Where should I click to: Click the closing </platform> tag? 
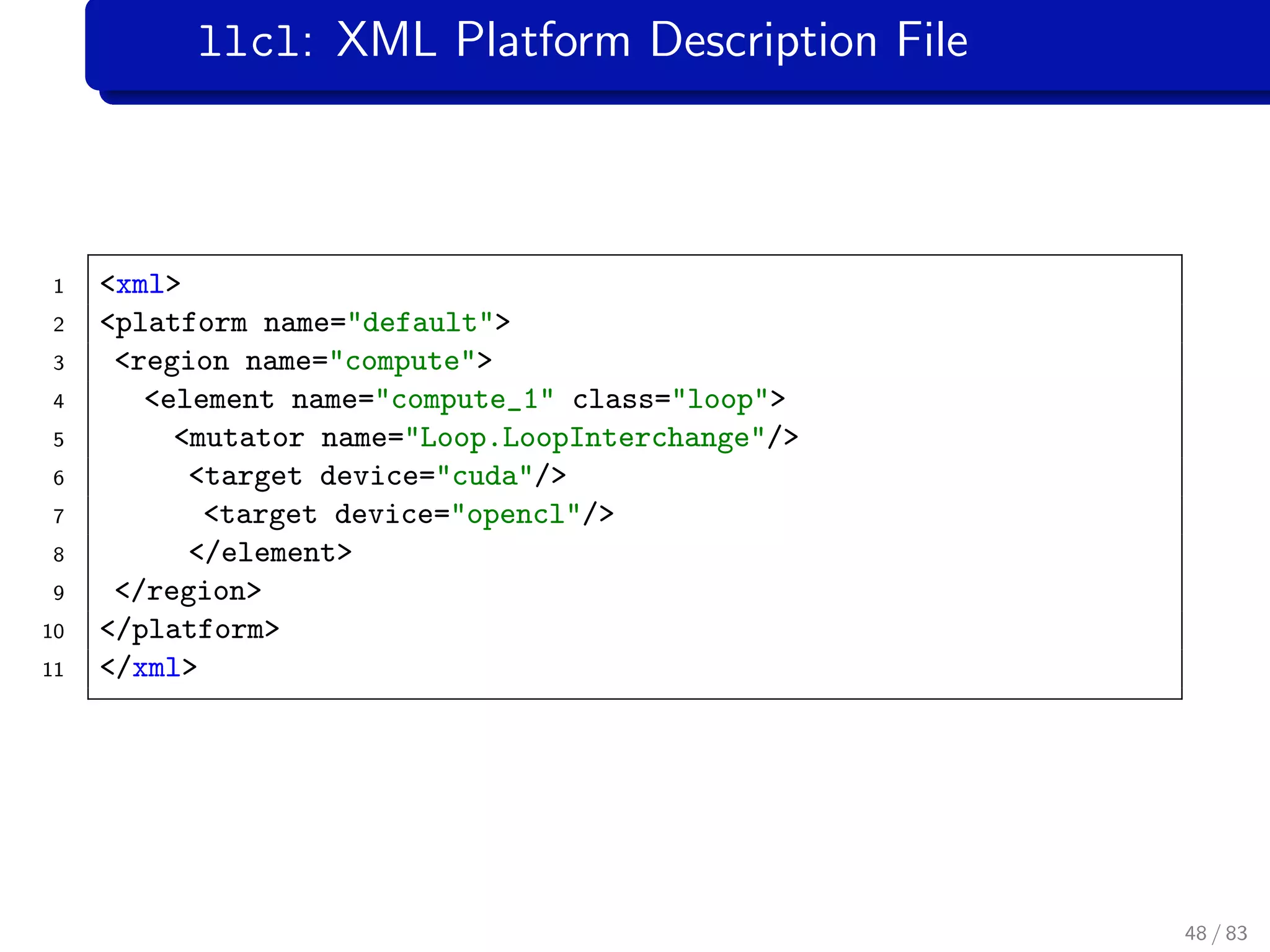click(x=190, y=630)
